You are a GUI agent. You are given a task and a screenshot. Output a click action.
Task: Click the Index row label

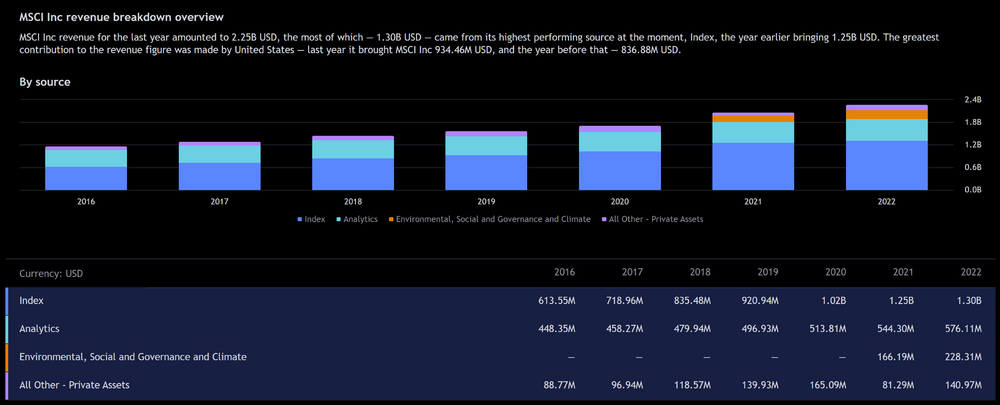(32, 300)
